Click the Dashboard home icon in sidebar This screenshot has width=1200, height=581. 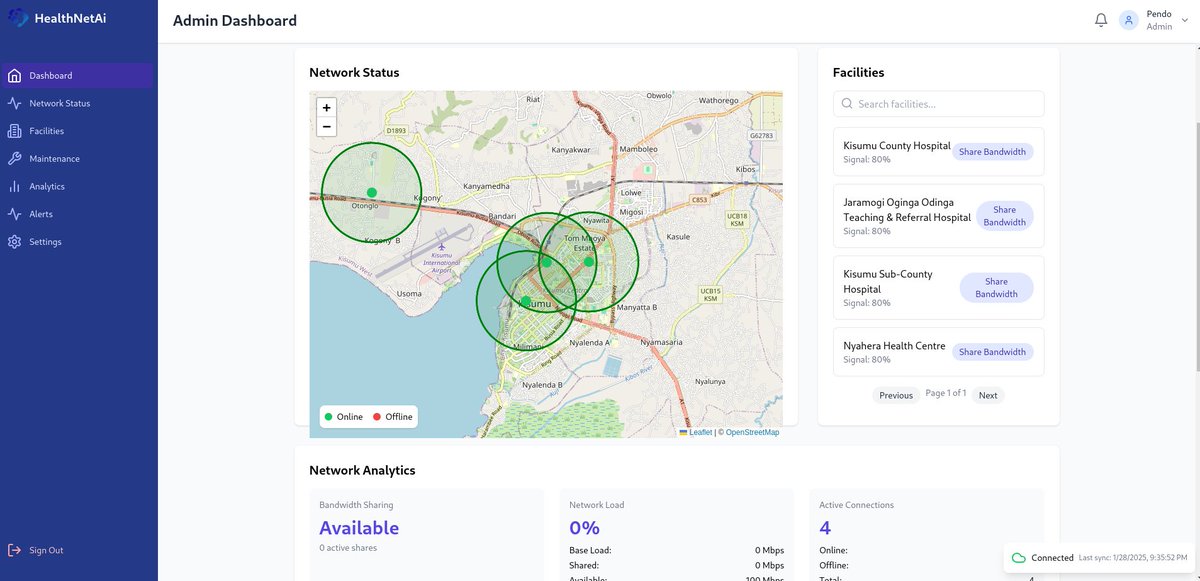tap(14, 76)
